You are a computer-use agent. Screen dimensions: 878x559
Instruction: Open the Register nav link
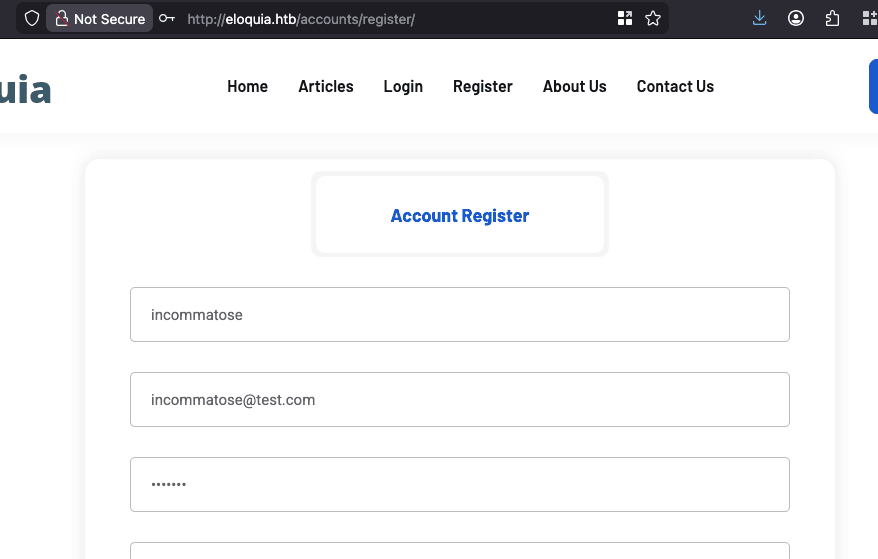[483, 86]
